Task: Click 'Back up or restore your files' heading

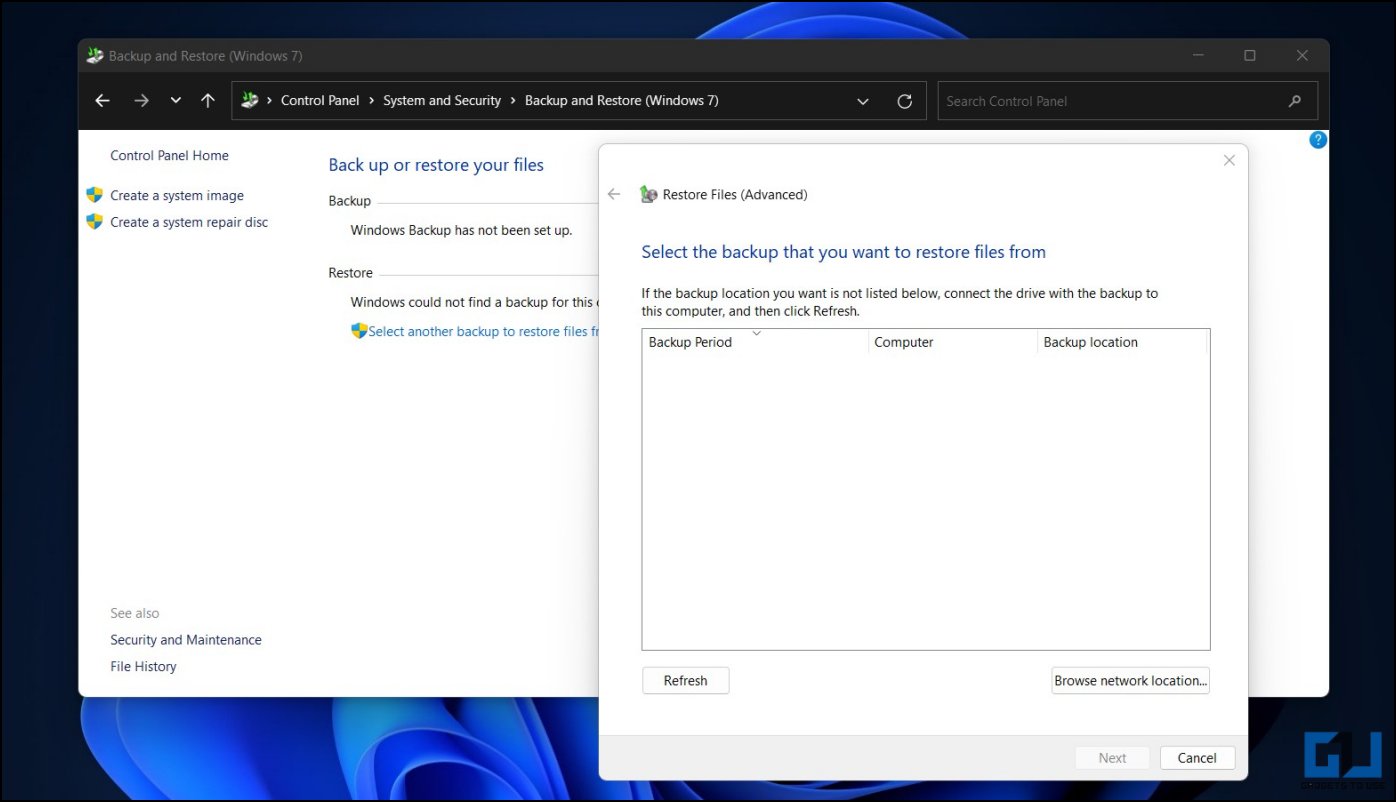Action: tap(436, 165)
